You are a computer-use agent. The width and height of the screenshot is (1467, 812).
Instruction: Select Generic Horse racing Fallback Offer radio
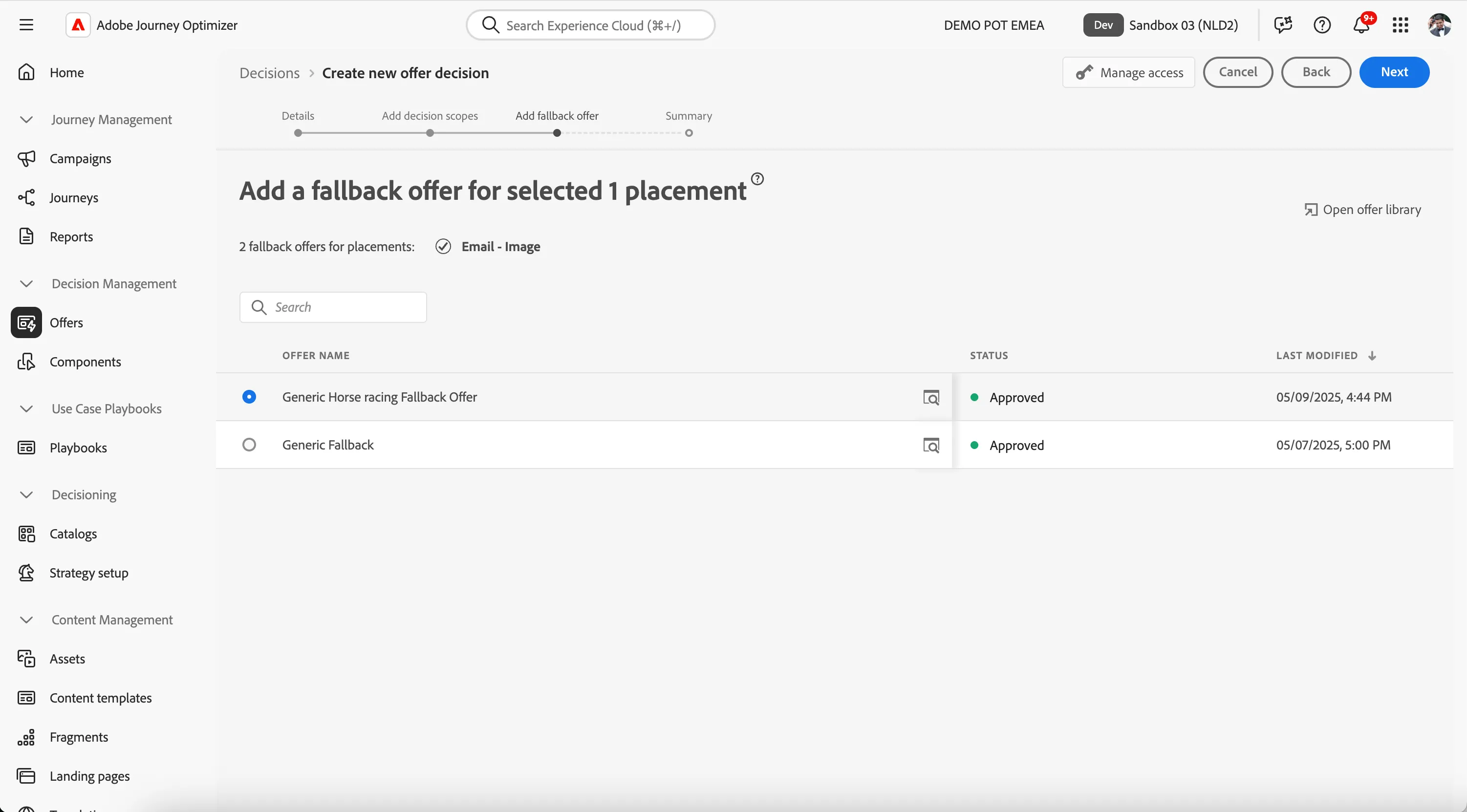click(x=249, y=397)
